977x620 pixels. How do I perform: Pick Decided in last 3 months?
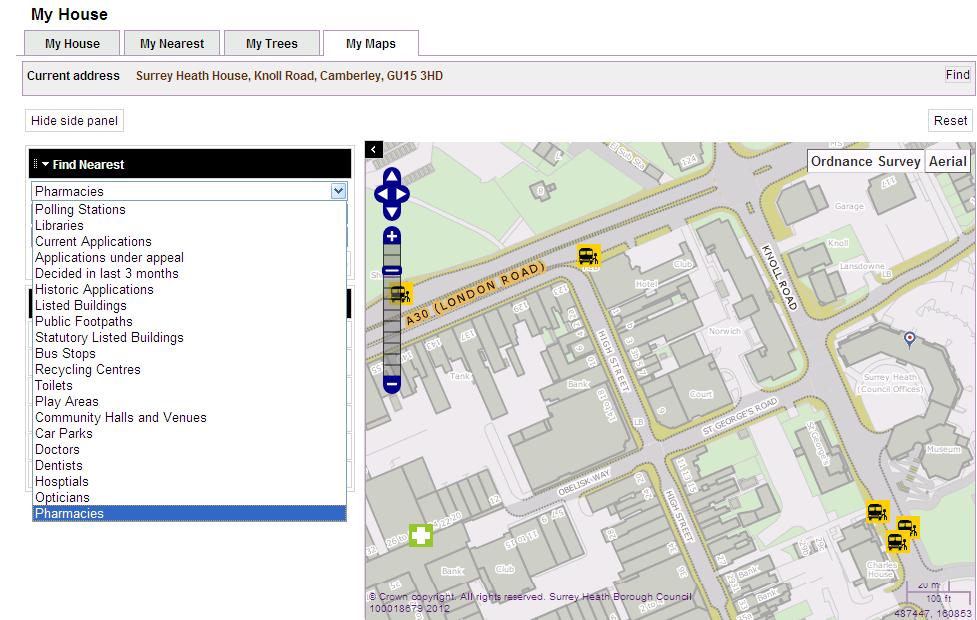tap(189, 274)
